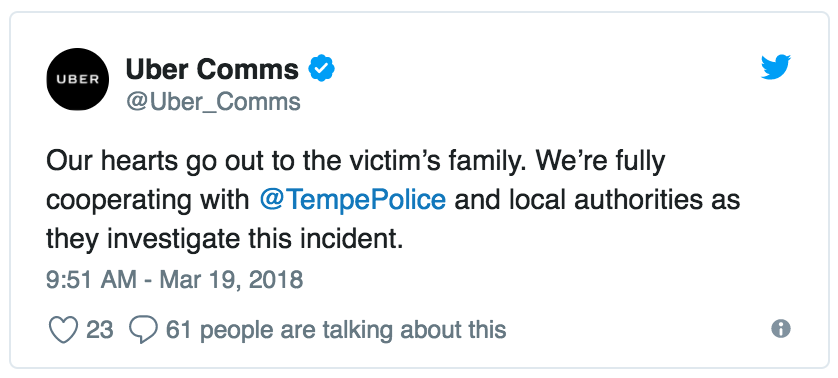Image resolution: width=838 pixels, height=378 pixels.
Task: Click the 'Our hearts go out' text line
Action: tap(355, 161)
